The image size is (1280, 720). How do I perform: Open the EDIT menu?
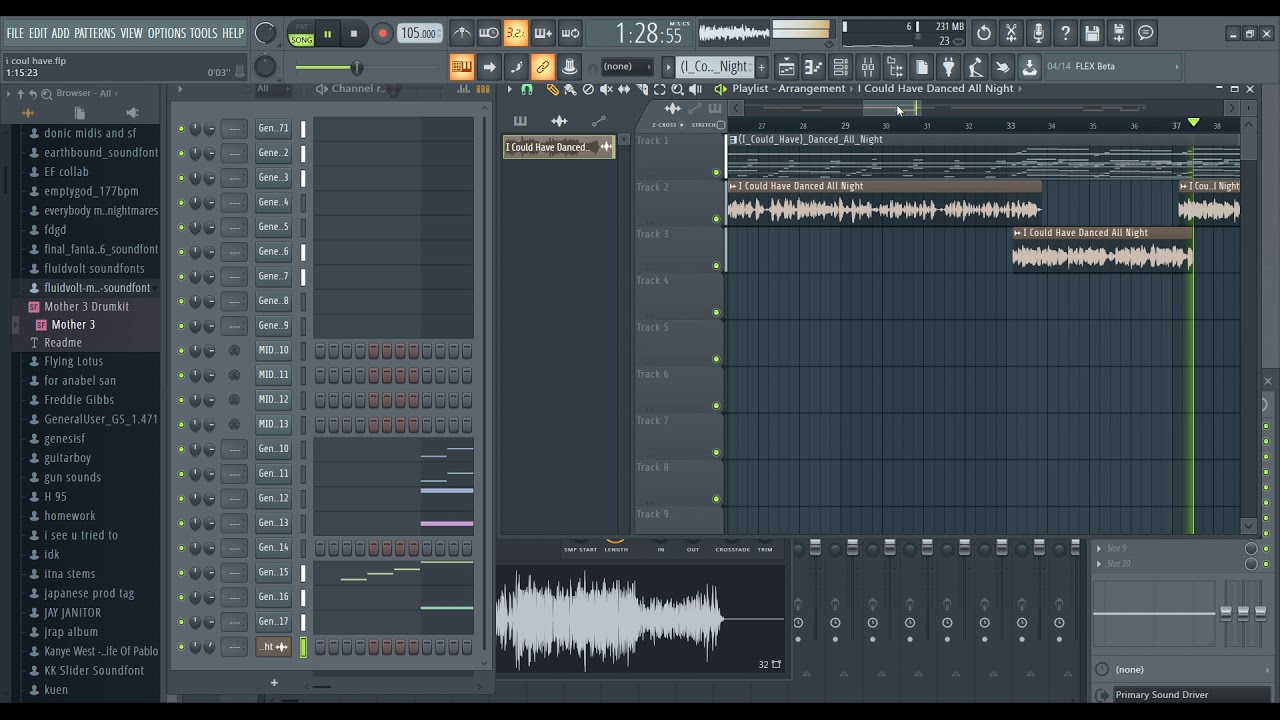tap(38, 33)
